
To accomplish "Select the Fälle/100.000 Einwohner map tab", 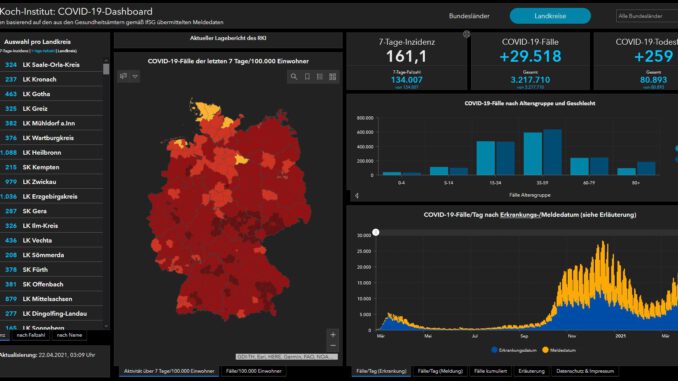I will coord(253,371).
